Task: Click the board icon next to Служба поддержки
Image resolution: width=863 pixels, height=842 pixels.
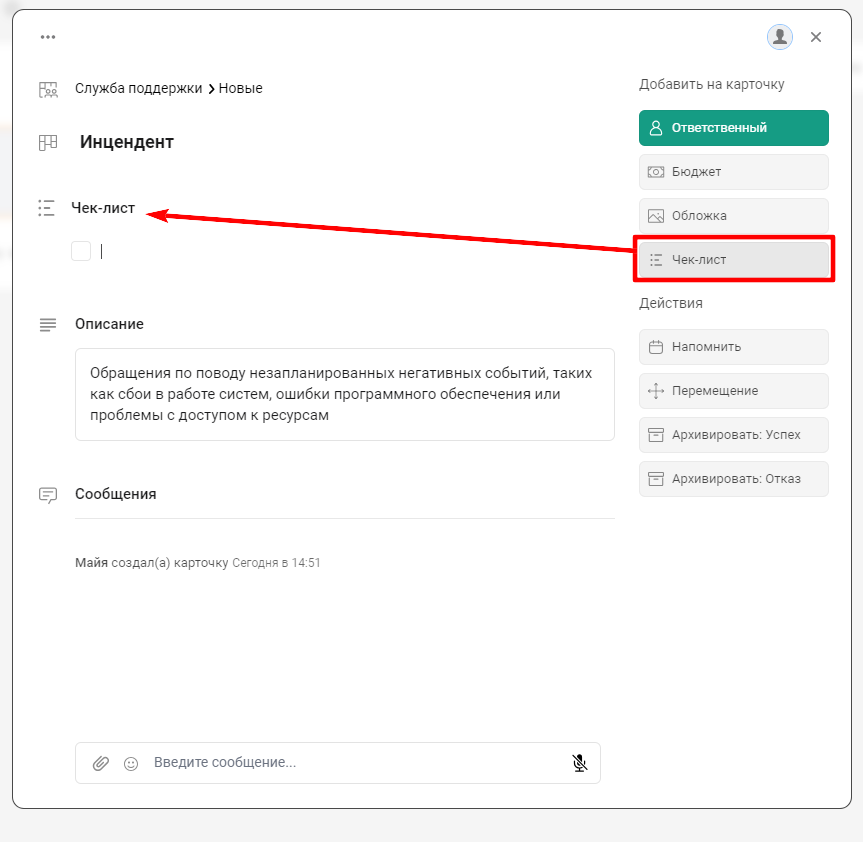Action: click(48, 89)
